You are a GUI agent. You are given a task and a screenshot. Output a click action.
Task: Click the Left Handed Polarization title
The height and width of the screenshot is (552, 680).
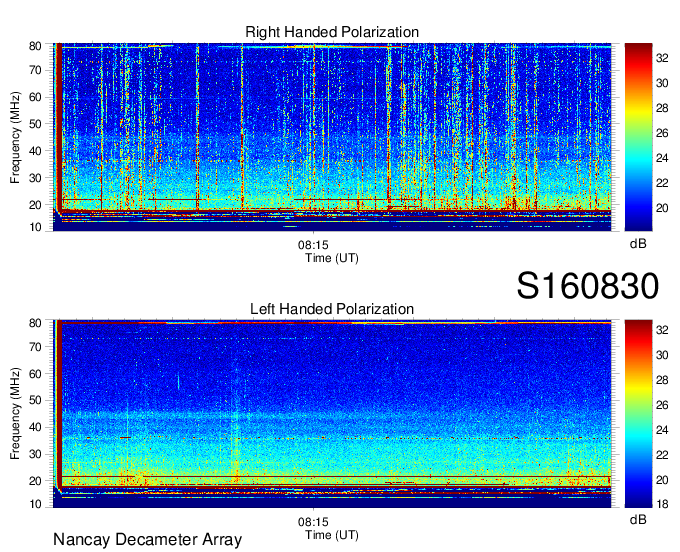(332, 309)
